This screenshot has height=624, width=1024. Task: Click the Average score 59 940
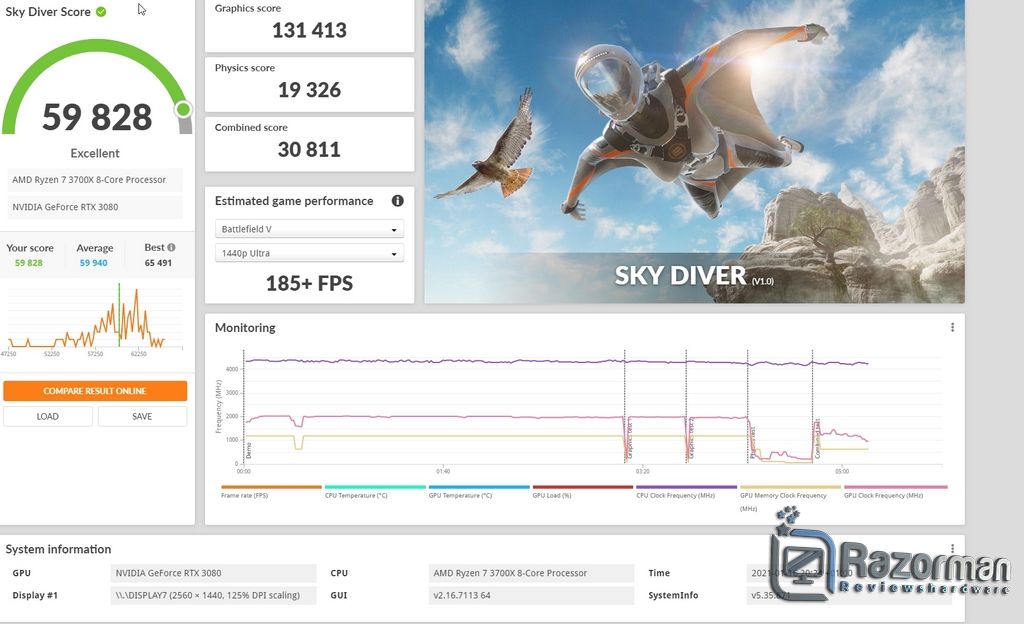93,263
